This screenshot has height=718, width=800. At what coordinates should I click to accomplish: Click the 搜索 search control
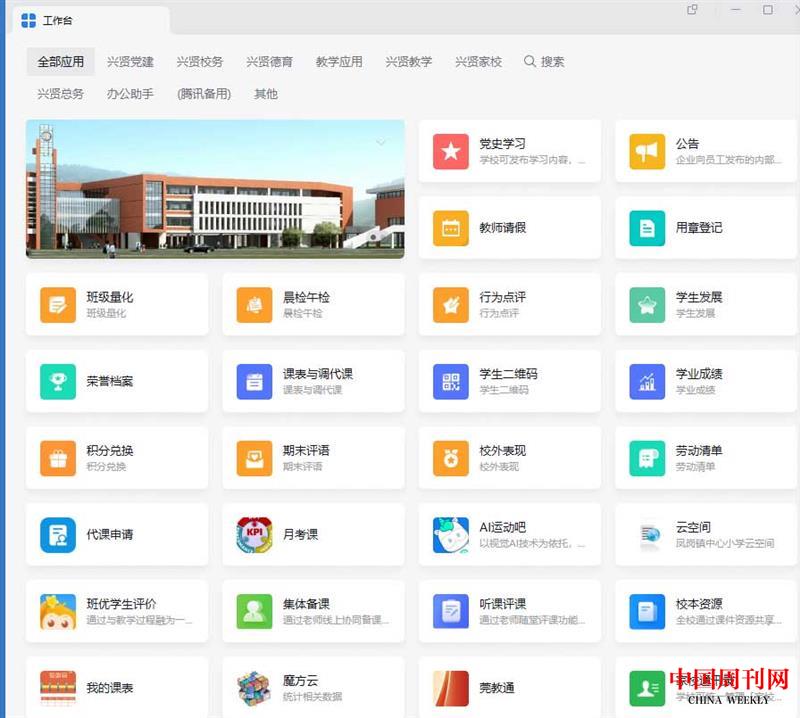(x=543, y=61)
